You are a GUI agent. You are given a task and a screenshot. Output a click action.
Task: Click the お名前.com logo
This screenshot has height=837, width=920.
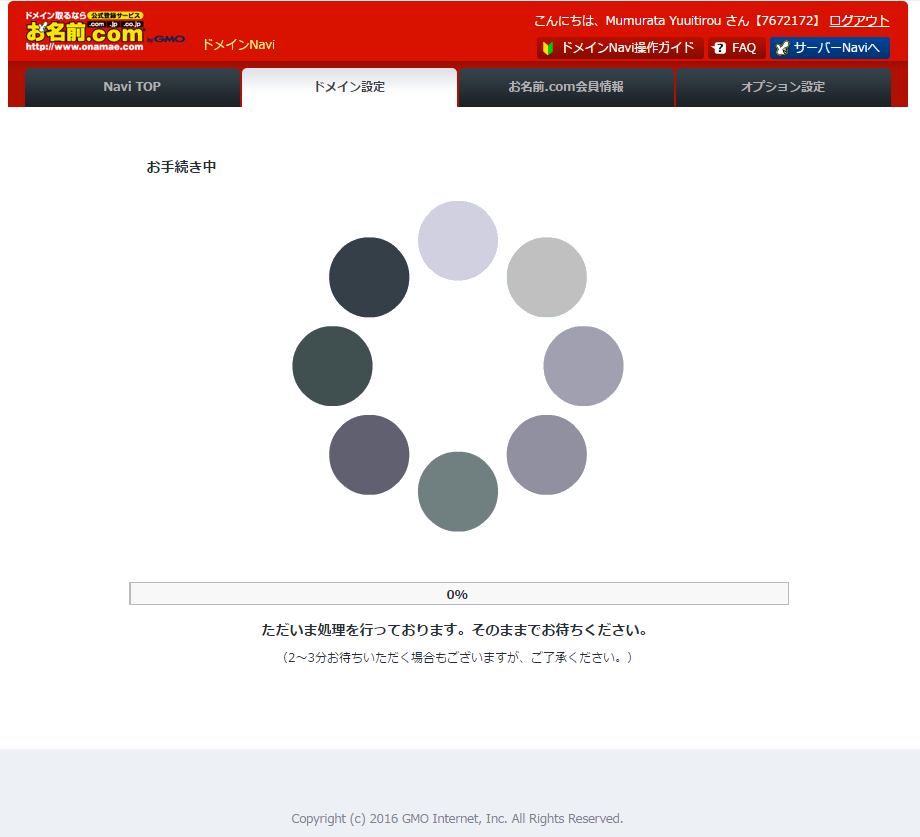(x=85, y=32)
